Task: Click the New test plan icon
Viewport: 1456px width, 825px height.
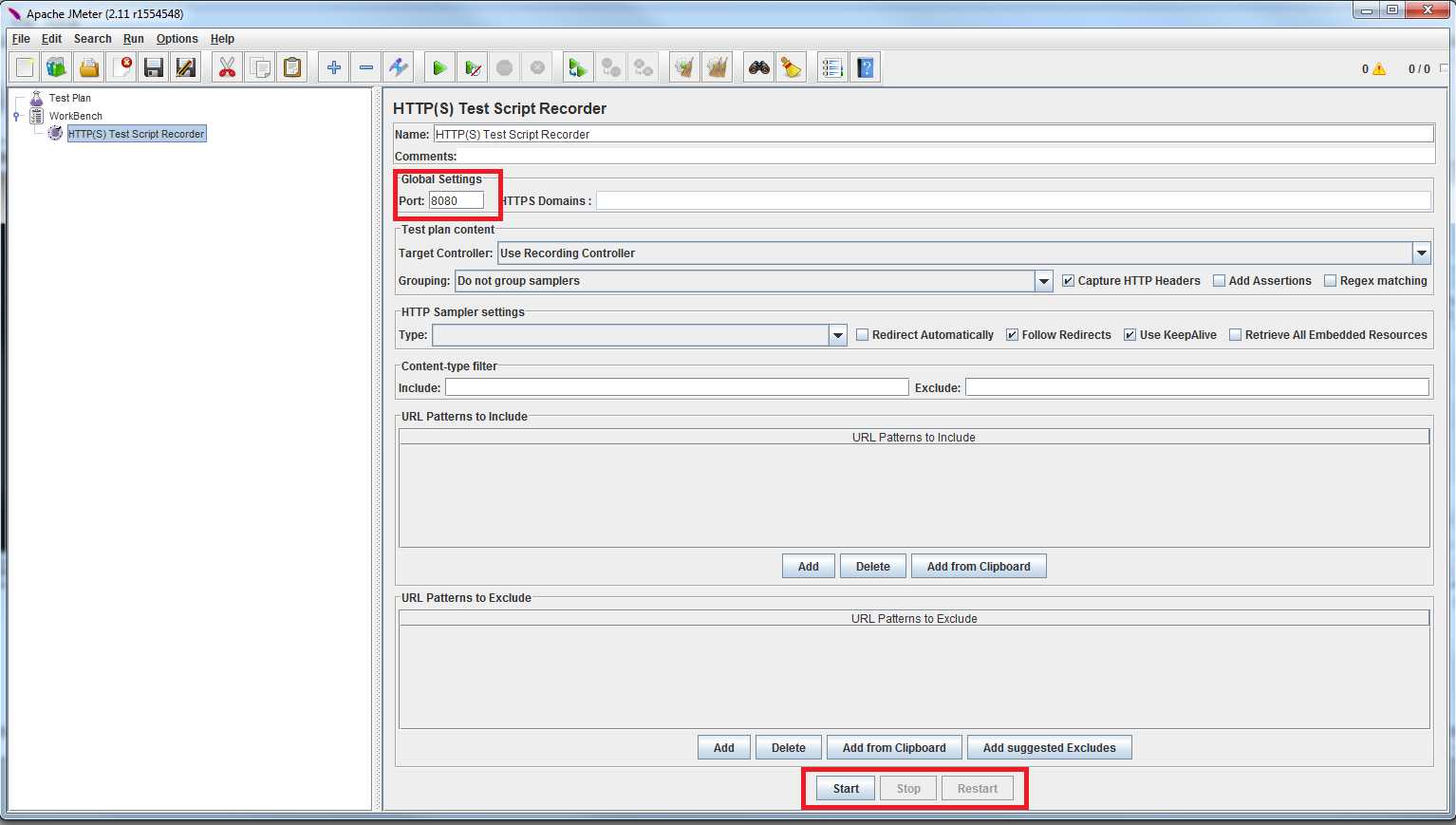Action: (x=25, y=67)
